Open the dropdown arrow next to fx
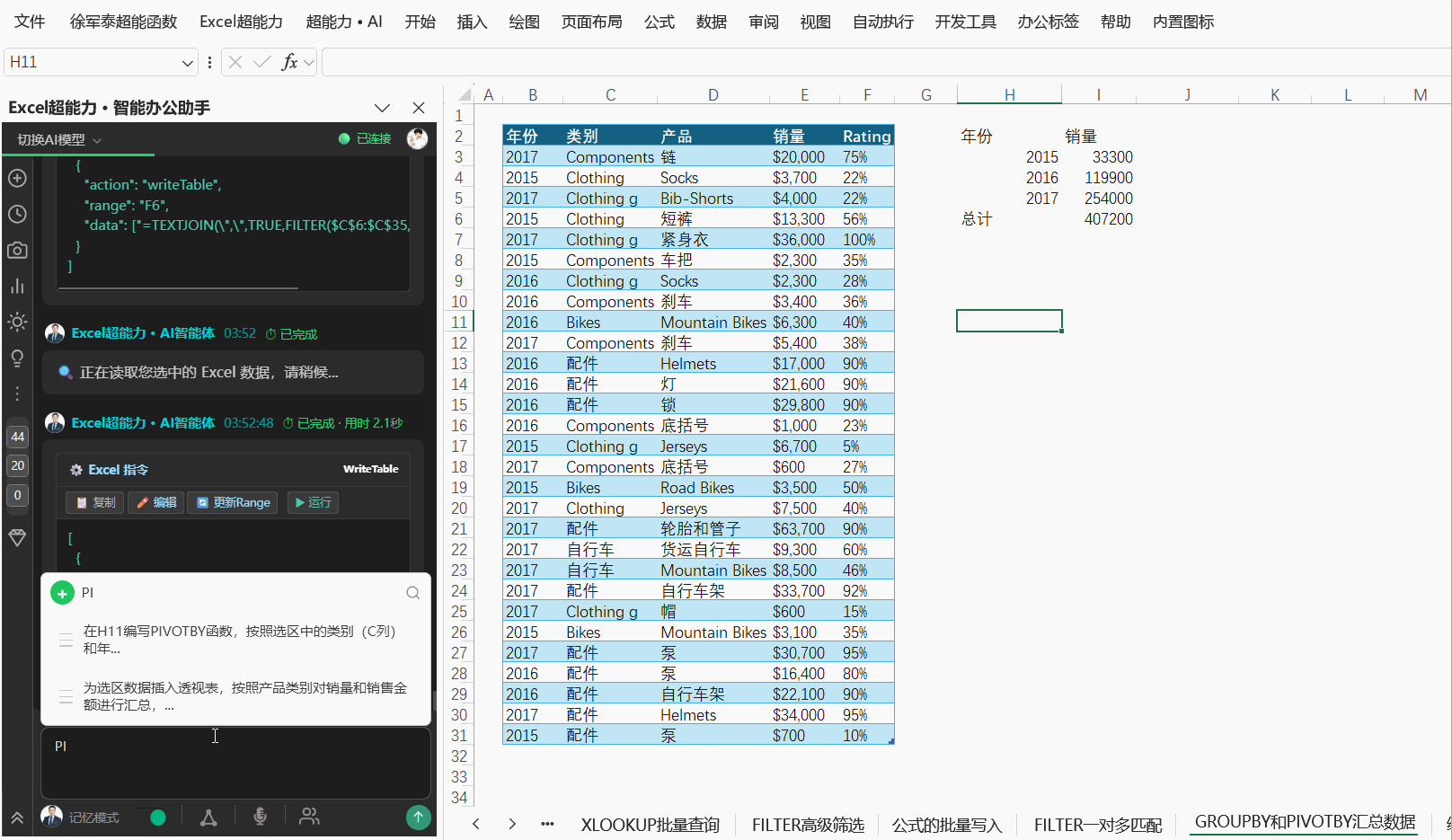 pos(309,62)
